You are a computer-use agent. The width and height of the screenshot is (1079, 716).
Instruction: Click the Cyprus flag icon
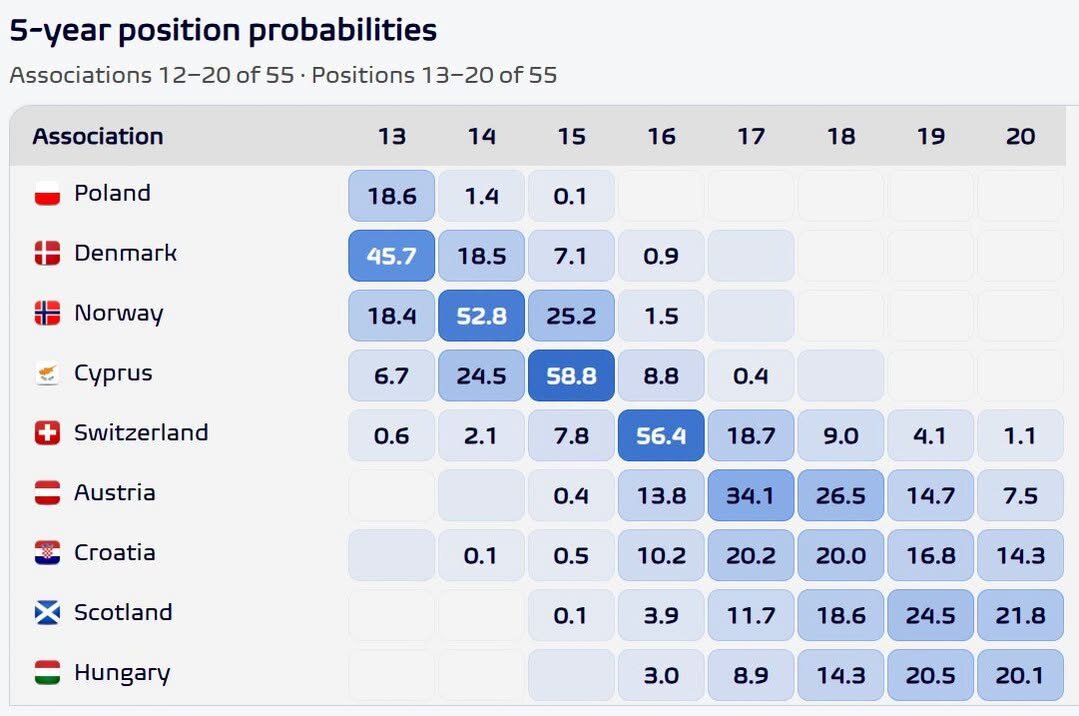pos(47,373)
